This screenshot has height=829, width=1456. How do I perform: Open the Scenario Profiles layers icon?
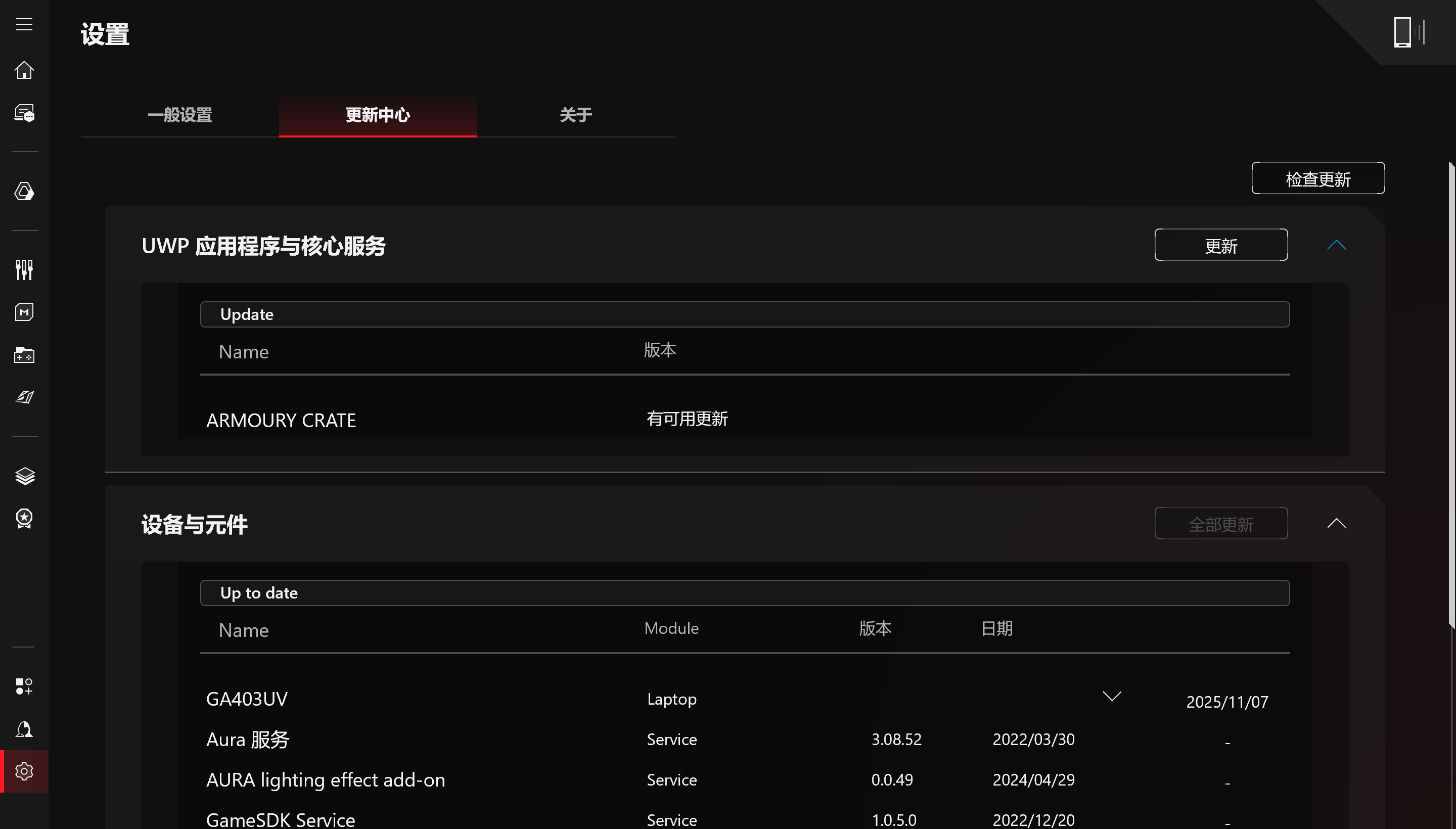(24, 476)
